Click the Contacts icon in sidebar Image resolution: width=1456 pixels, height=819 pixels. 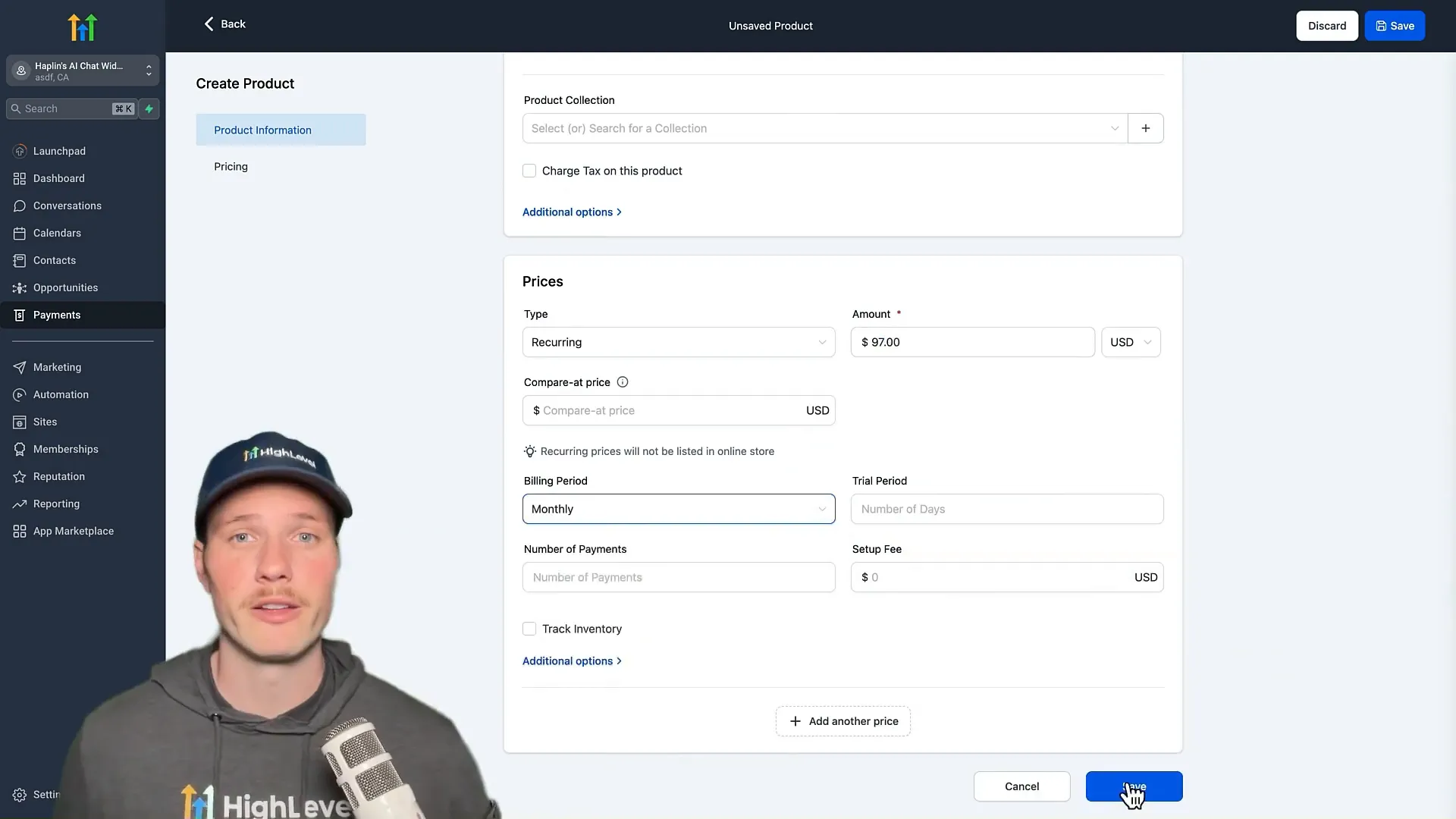click(x=20, y=260)
